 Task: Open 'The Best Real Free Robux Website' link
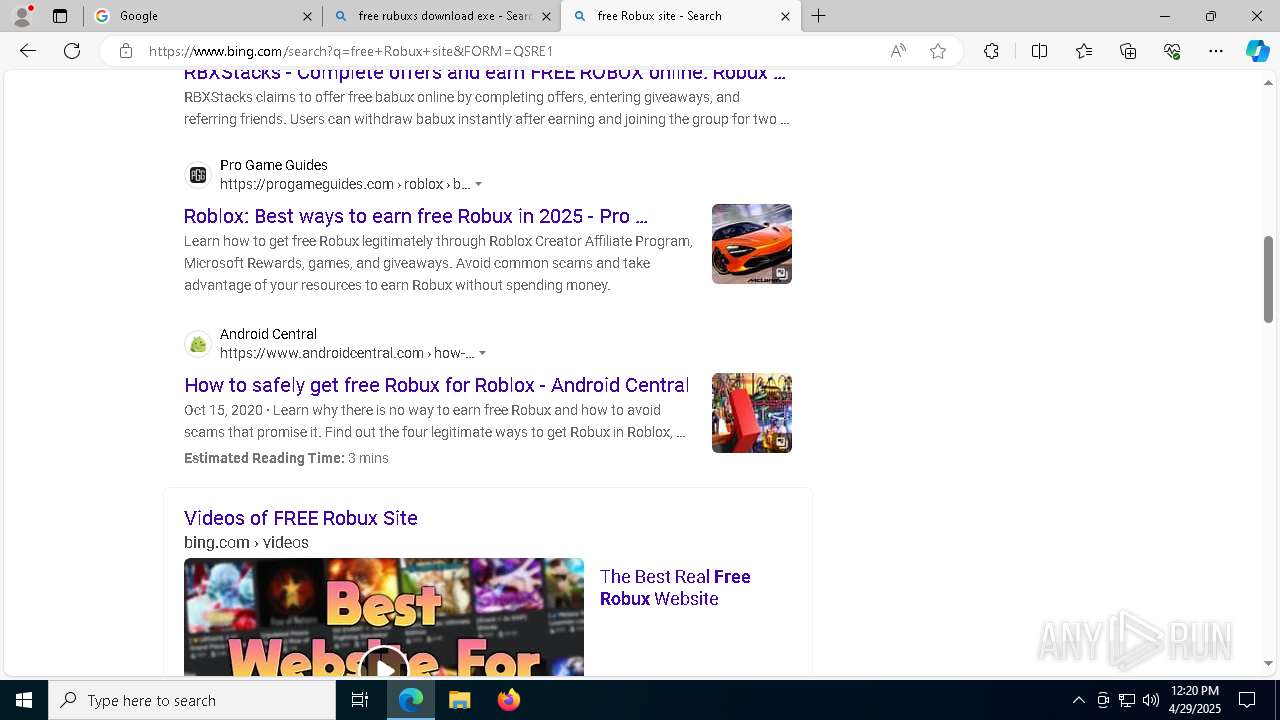675,588
